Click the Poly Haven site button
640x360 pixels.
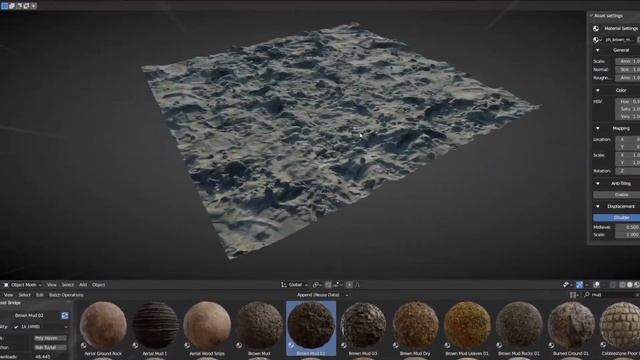(x=50, y=338)
